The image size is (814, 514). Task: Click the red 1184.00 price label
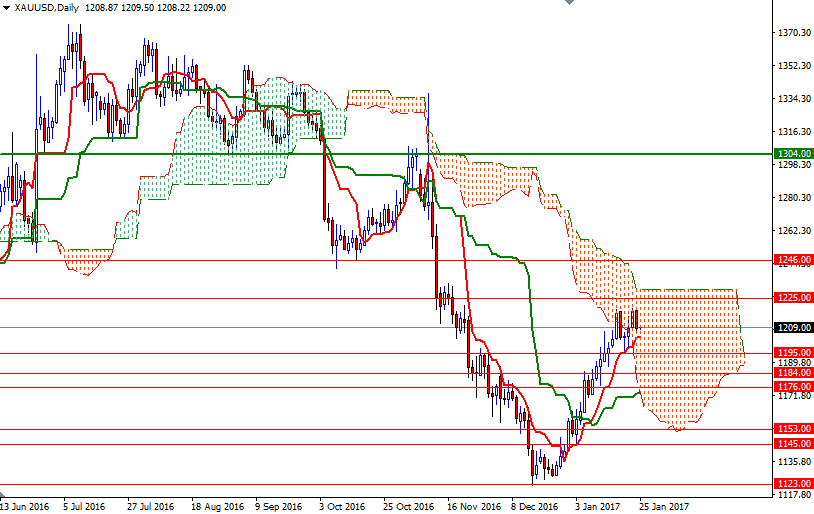(794, 373)
